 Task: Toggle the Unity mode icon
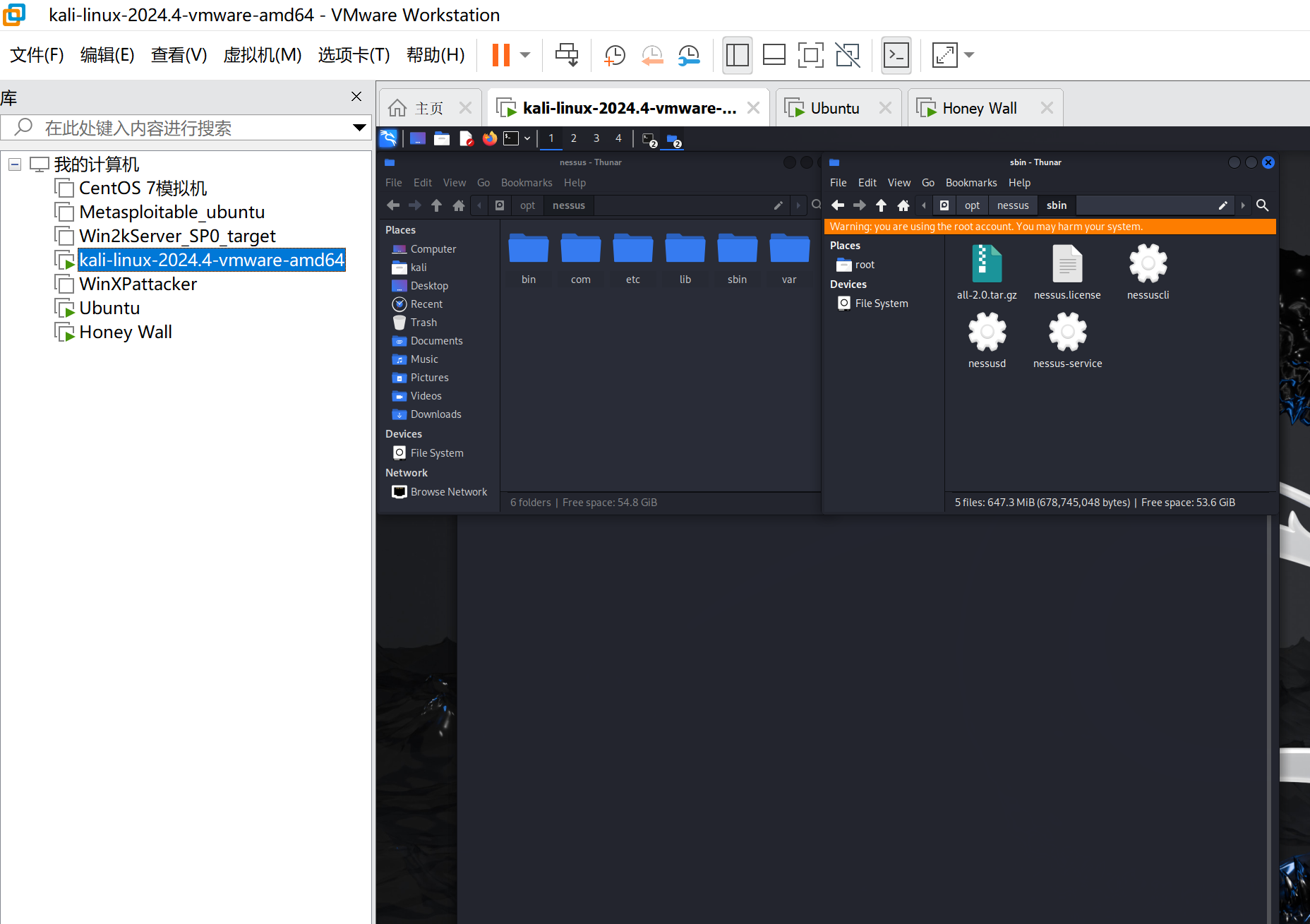848,55
